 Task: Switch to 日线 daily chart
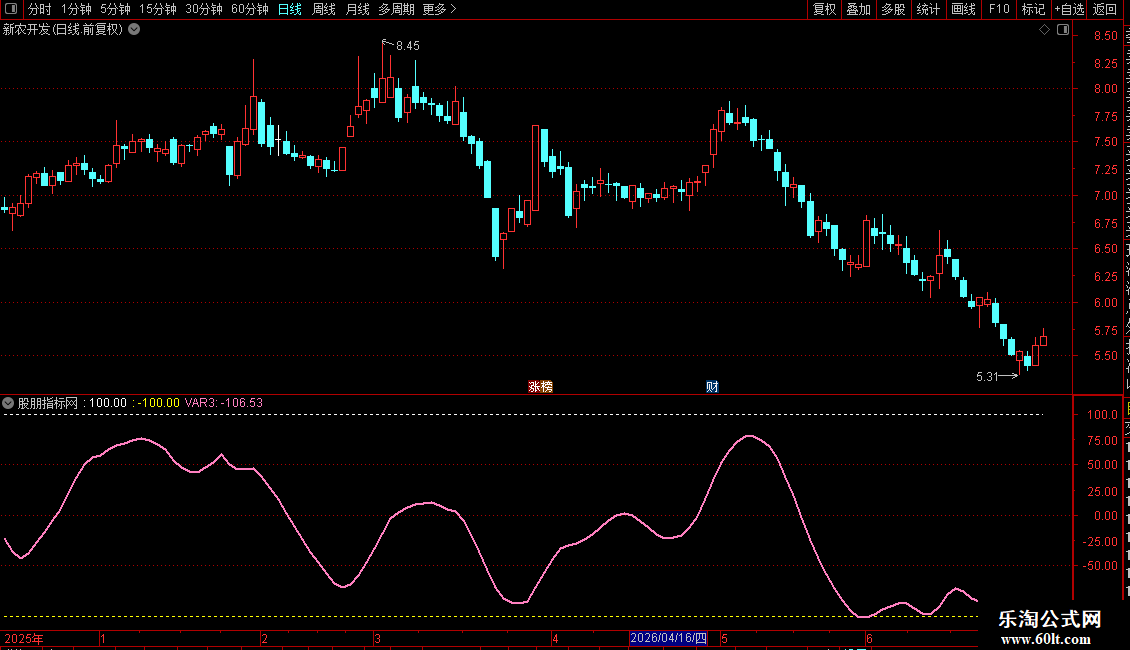pyautogui.click(x=290, y=9)
